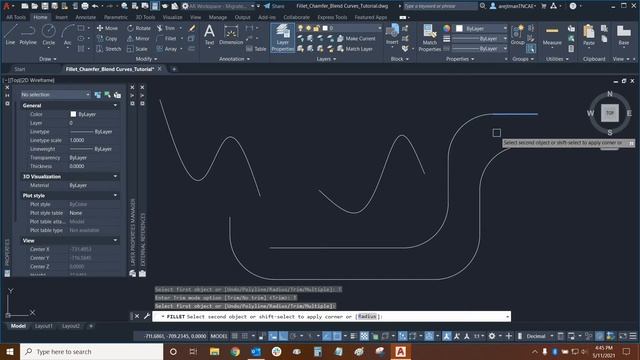Click the Paste tool

(x=589, y=35)
